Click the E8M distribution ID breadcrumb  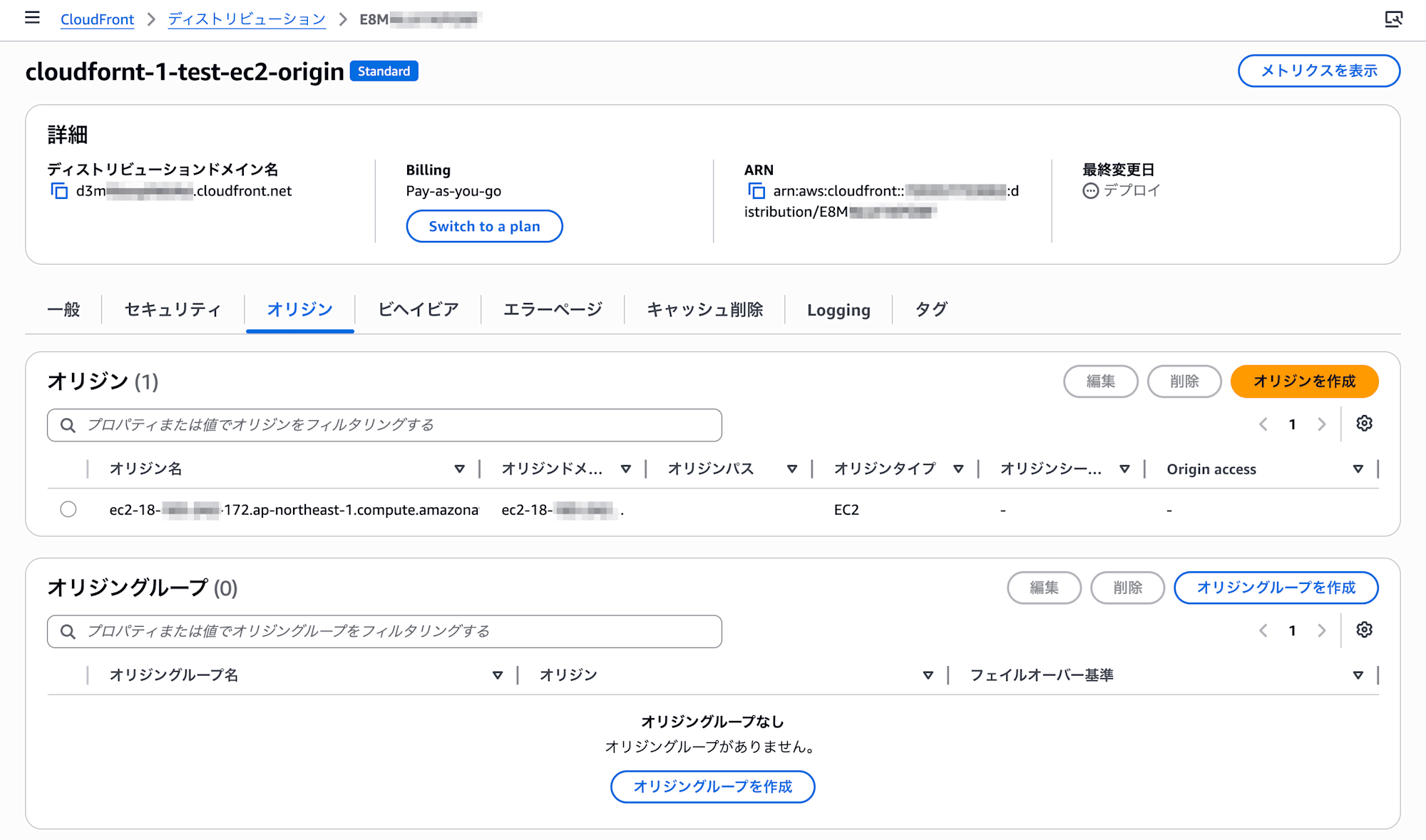419,19
